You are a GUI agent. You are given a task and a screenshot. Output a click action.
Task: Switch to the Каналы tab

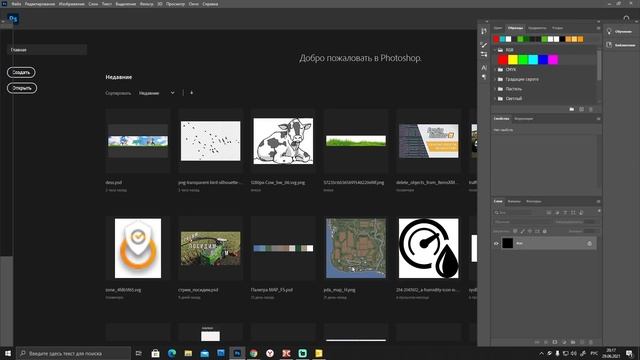point(514,201)
